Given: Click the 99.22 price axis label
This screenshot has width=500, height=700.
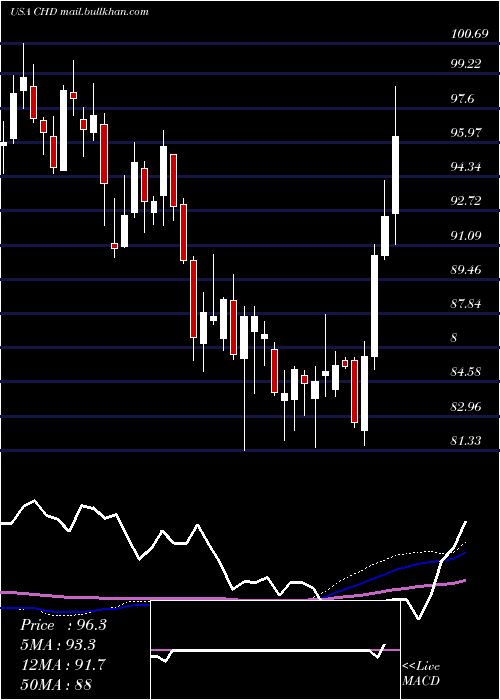Looking at the screenshot, I should [x=466, y=64].
